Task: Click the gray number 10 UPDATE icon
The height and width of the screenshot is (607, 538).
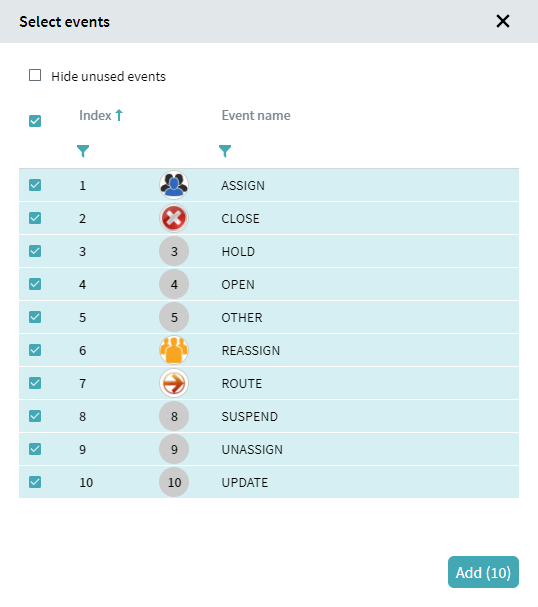Action: (174, 482)
